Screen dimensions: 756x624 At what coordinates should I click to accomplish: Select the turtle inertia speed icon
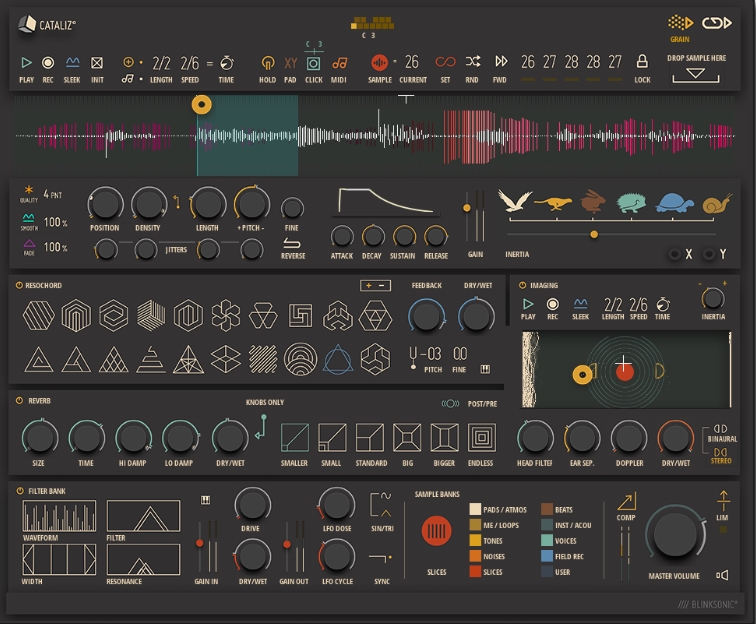point(674,203)
